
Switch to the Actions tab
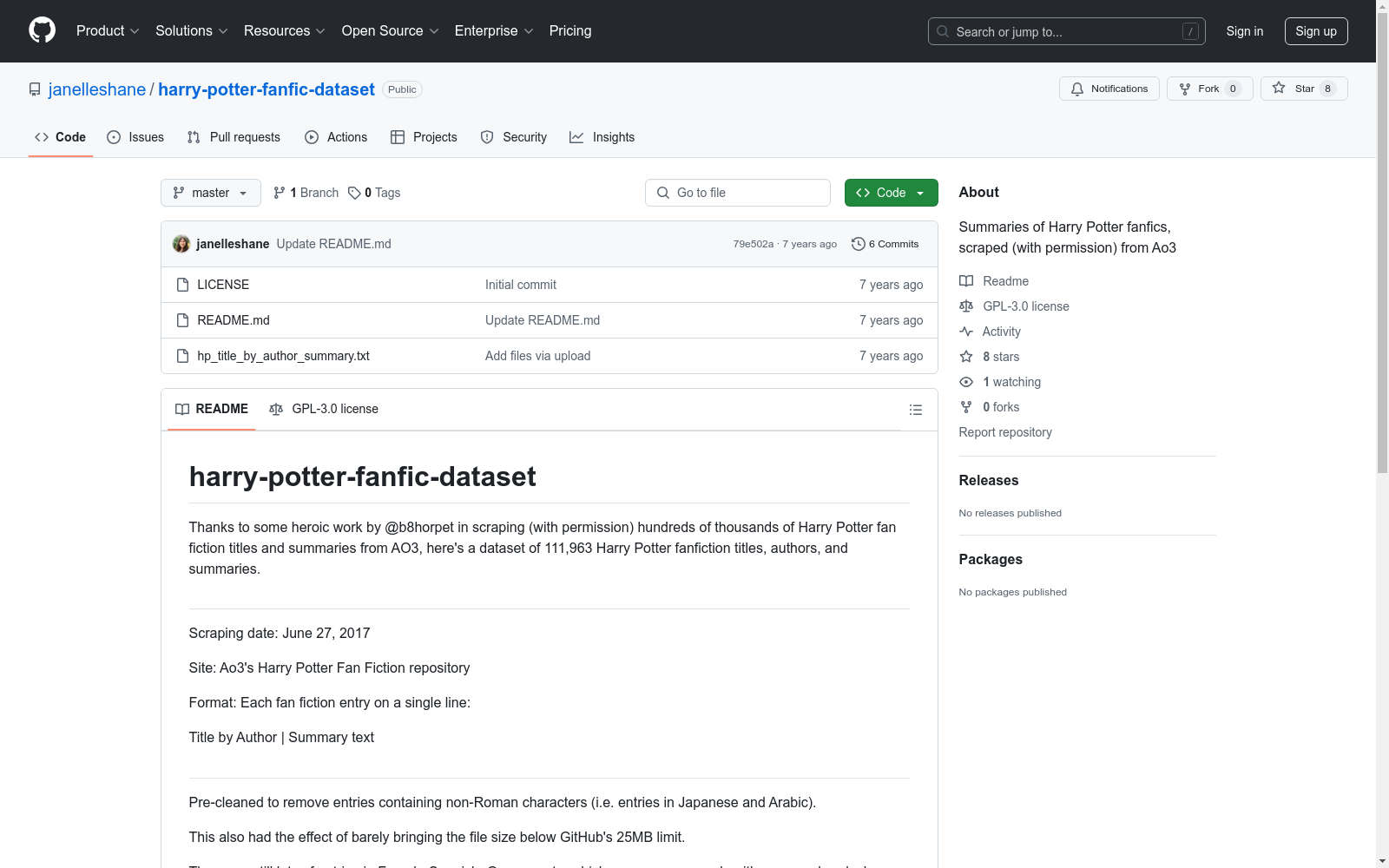pos(336,137)
